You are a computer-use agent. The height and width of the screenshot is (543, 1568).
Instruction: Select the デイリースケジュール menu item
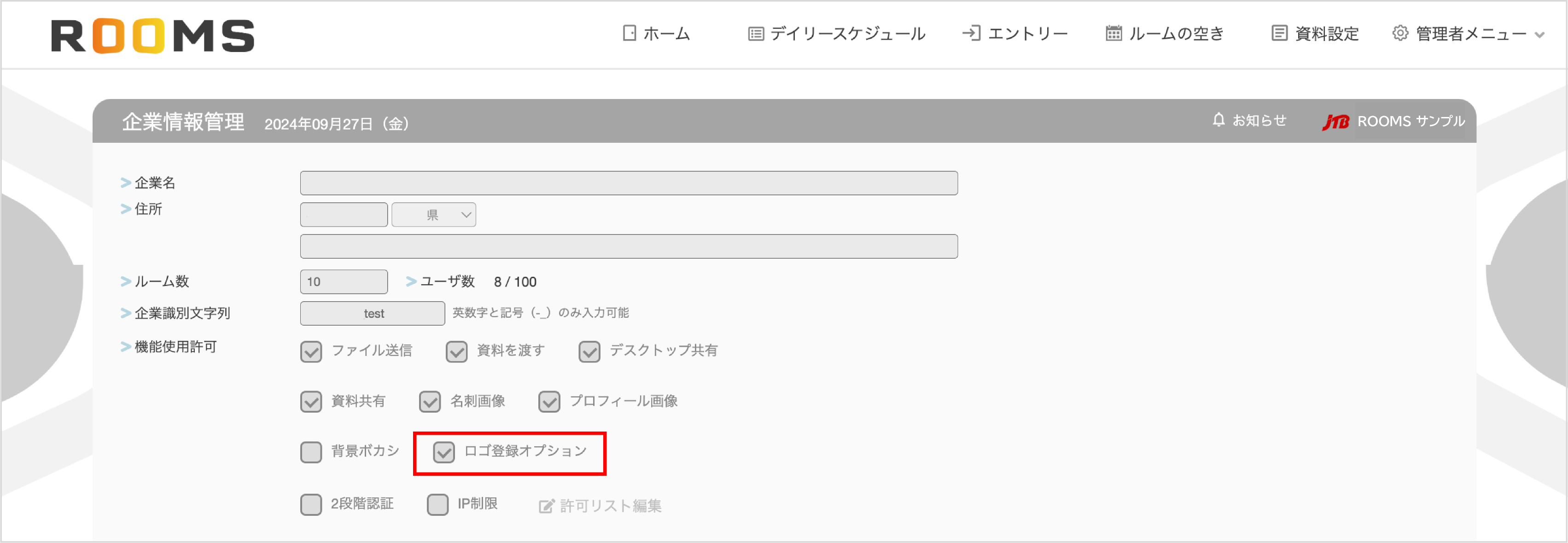846,33
